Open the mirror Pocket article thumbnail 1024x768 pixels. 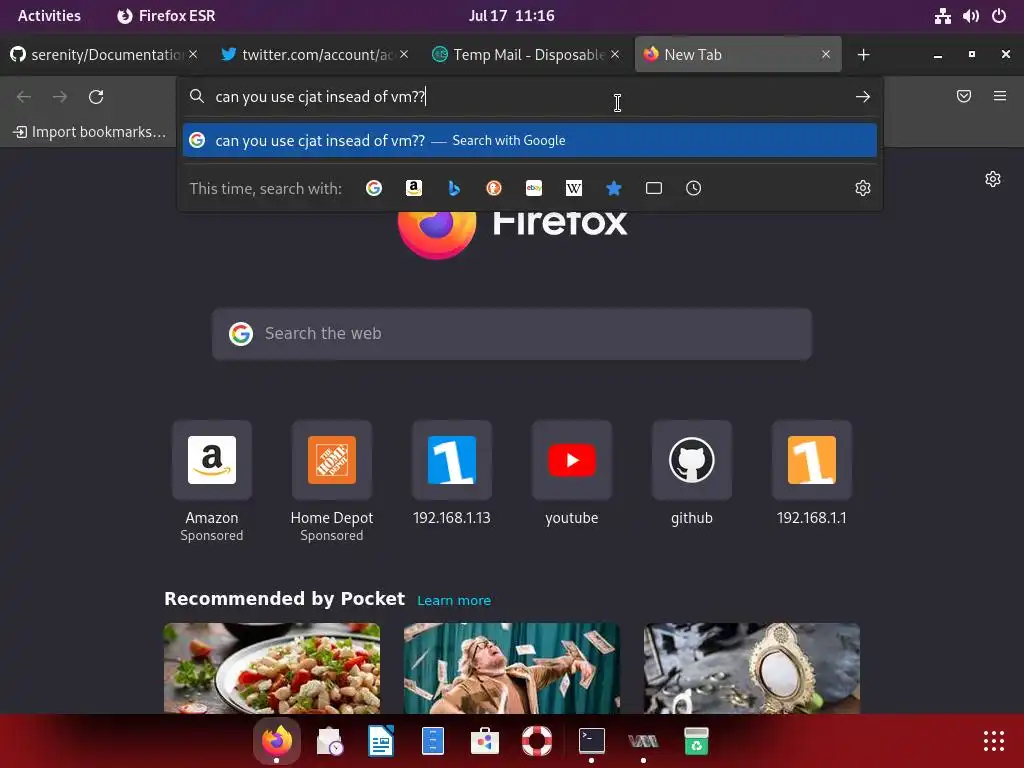(752, 668)
